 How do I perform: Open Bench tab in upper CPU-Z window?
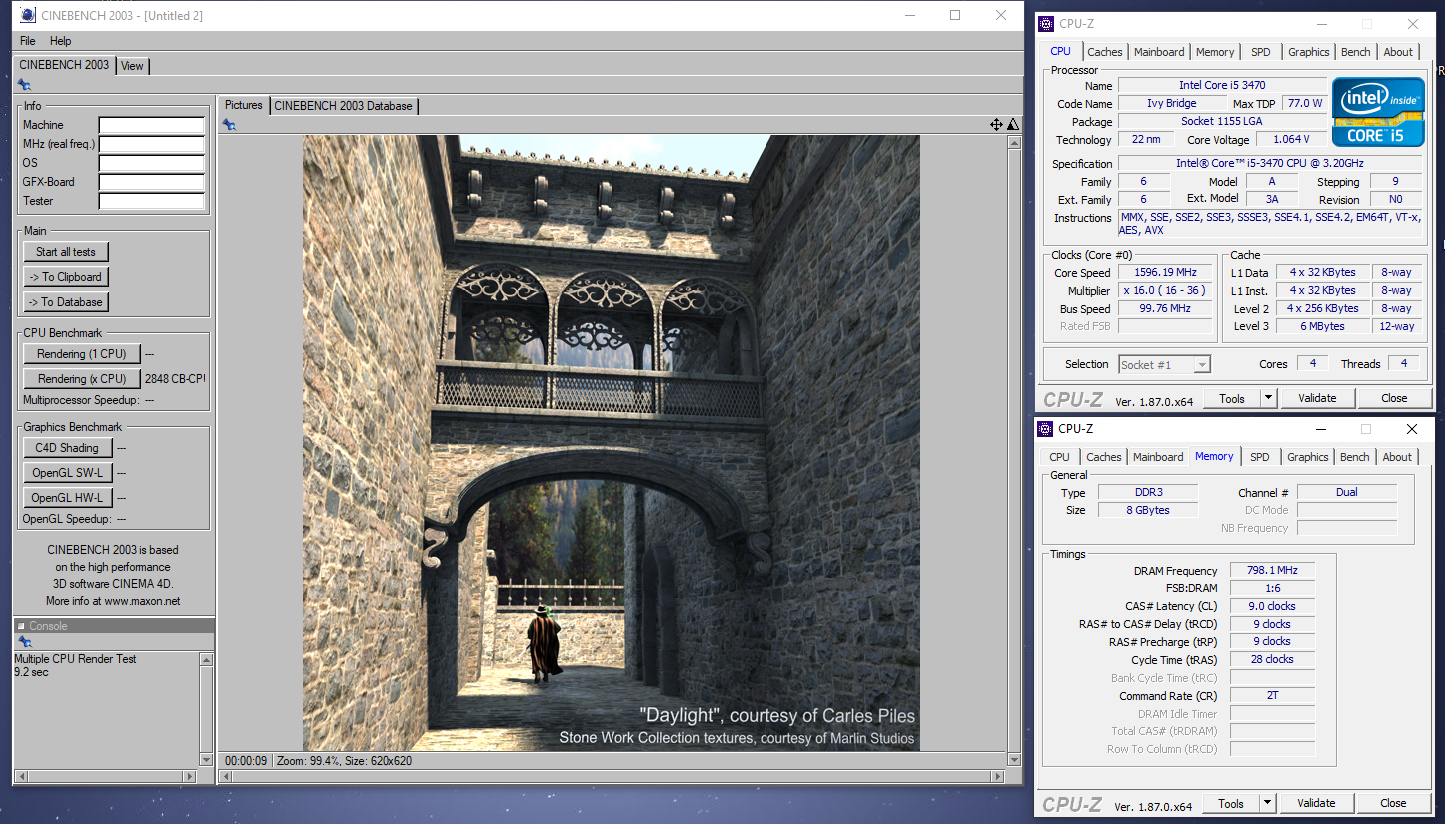[x=1356, y=52]
